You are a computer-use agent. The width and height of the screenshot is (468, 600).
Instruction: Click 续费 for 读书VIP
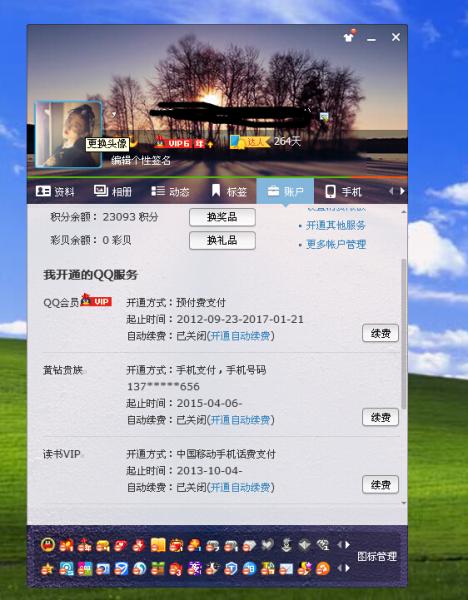click(x=380, y=485)
